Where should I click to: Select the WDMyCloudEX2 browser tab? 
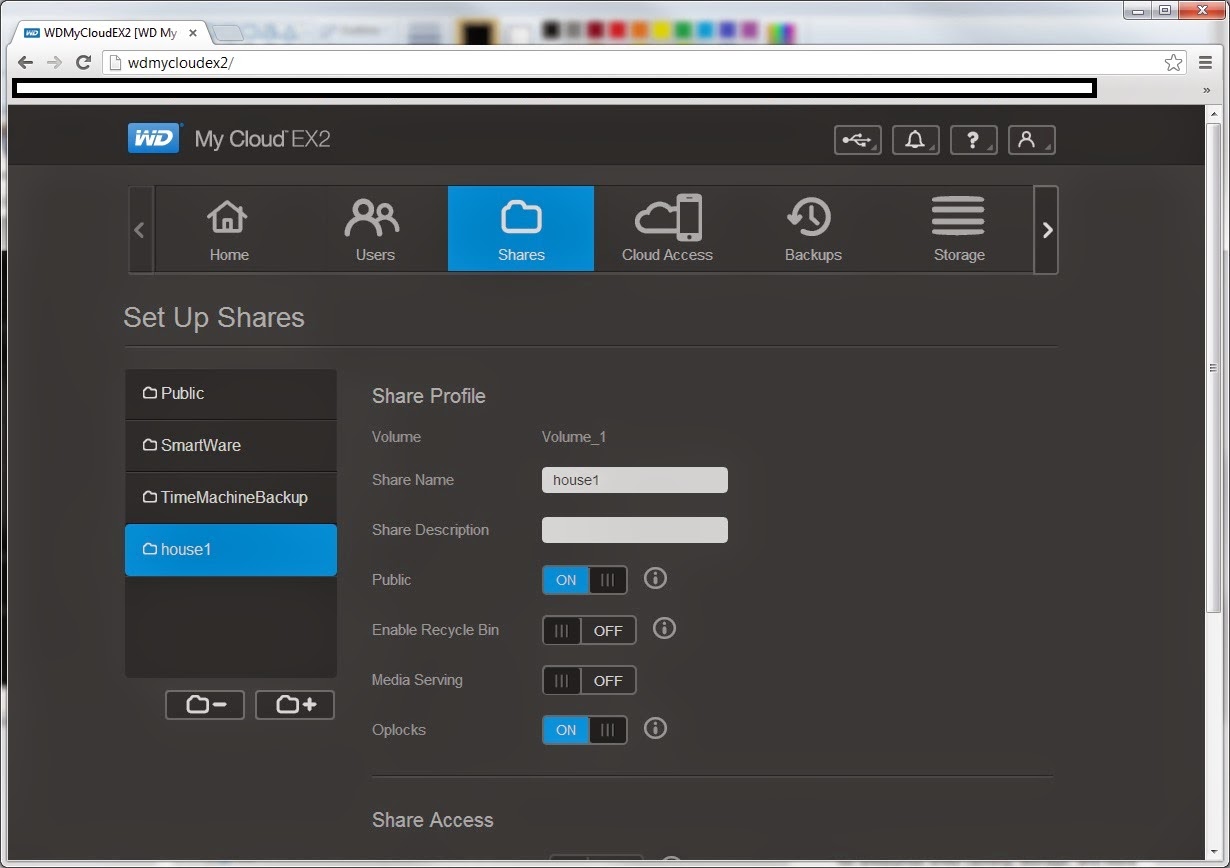(108, 33)
